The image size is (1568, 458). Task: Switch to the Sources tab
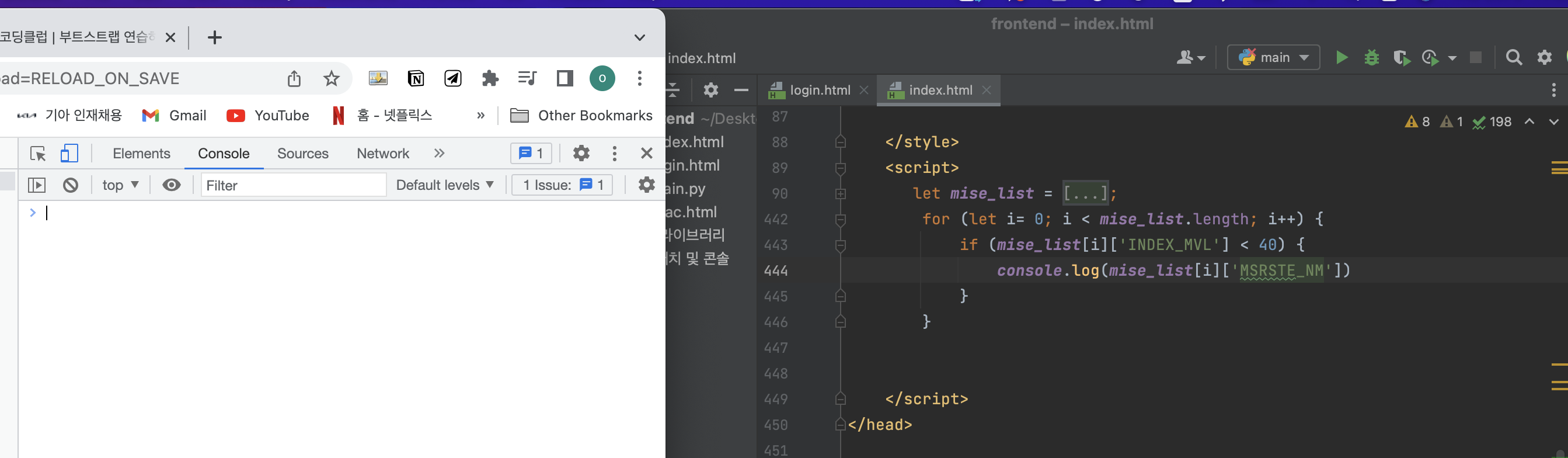click(302, 154)
